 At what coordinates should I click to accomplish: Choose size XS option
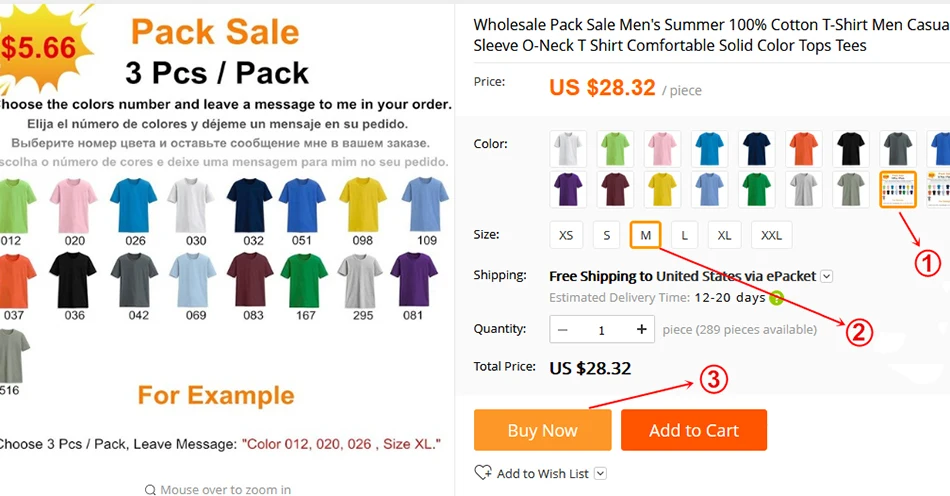point(566,235)
